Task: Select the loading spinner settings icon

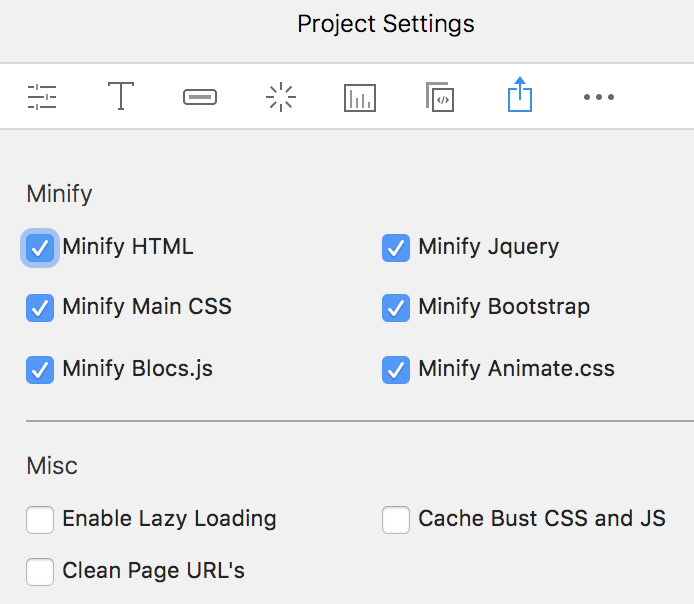Action: point(280,97)
